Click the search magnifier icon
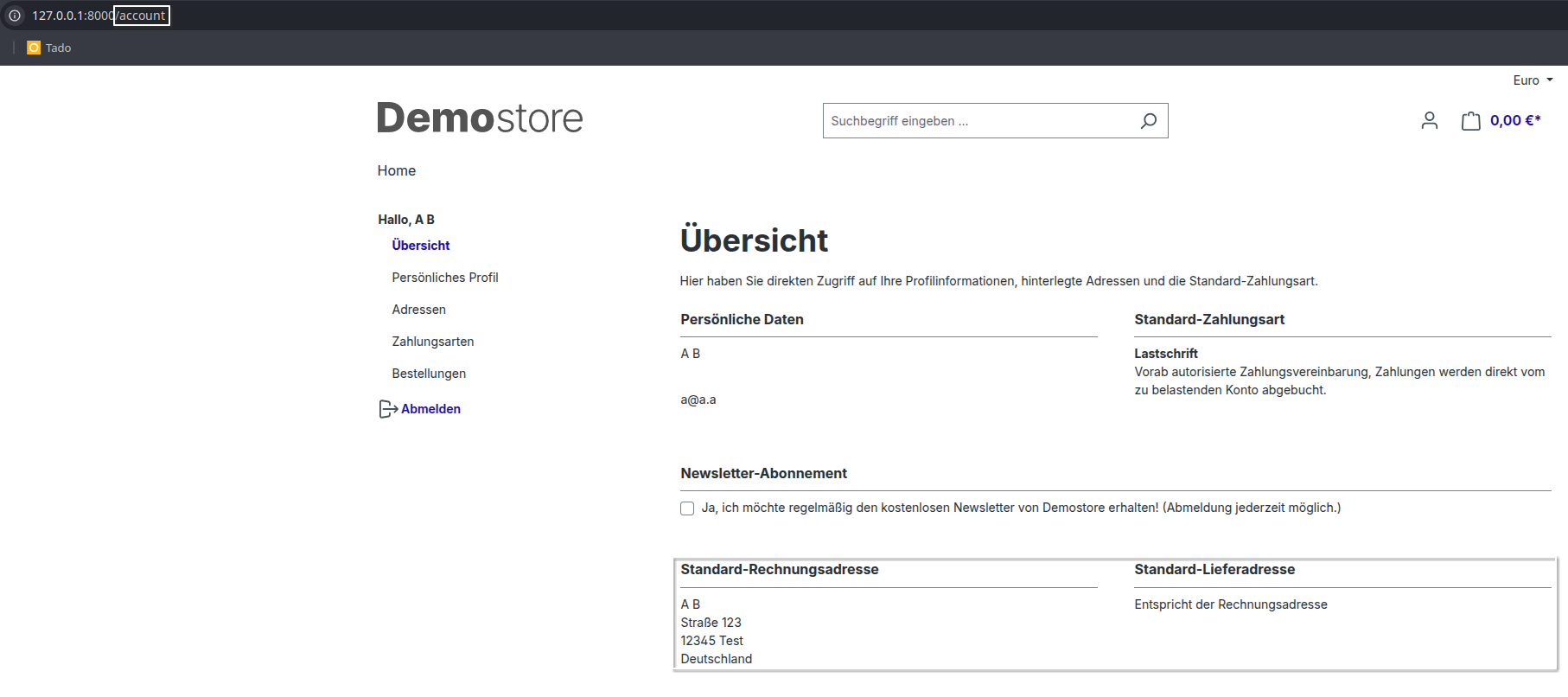Viewport: 1568px width, 697px height. pyautogui.click(x=1149, y=121)
